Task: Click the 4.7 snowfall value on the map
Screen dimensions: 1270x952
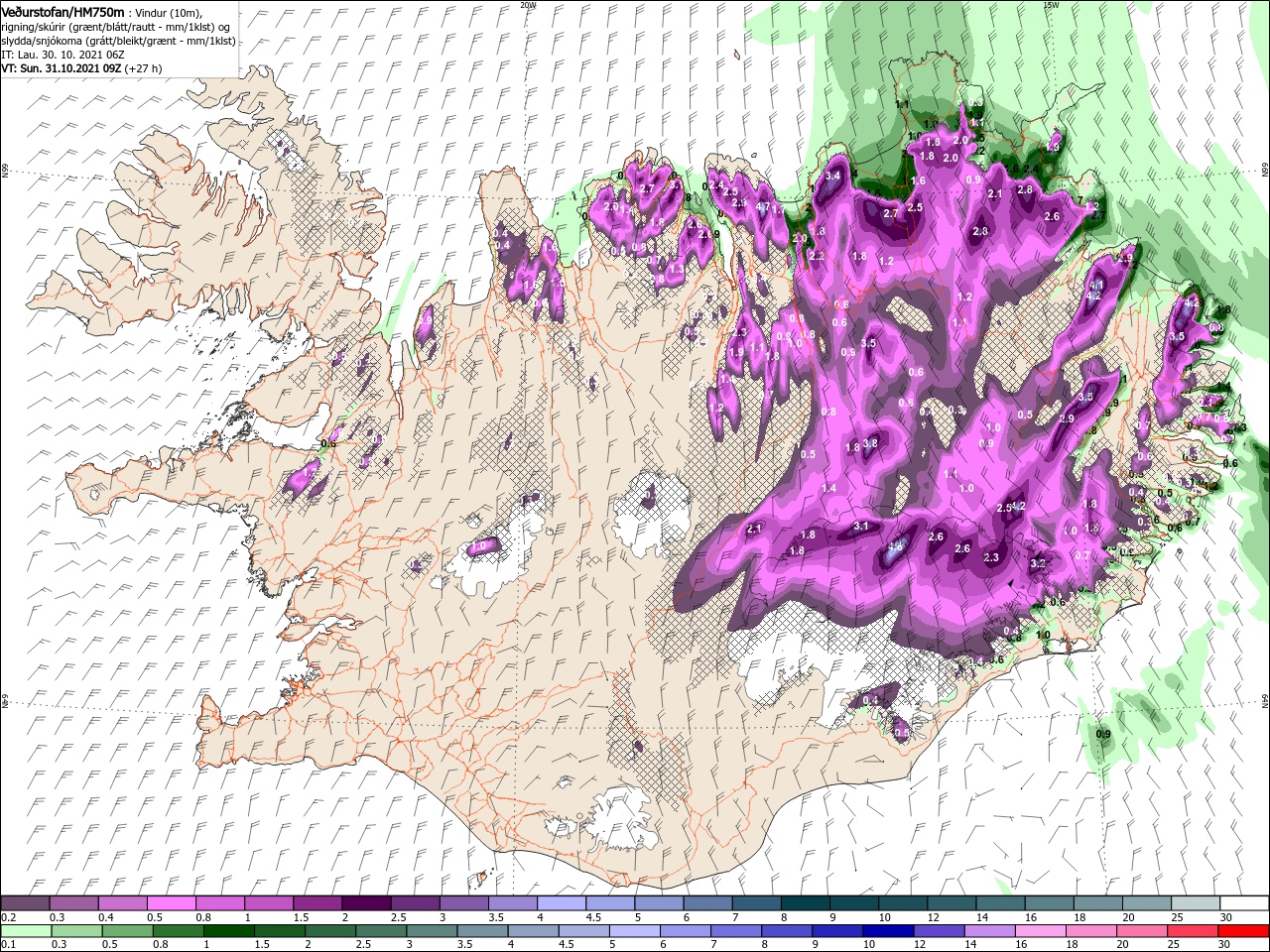Action: click(x=764, y=206)
